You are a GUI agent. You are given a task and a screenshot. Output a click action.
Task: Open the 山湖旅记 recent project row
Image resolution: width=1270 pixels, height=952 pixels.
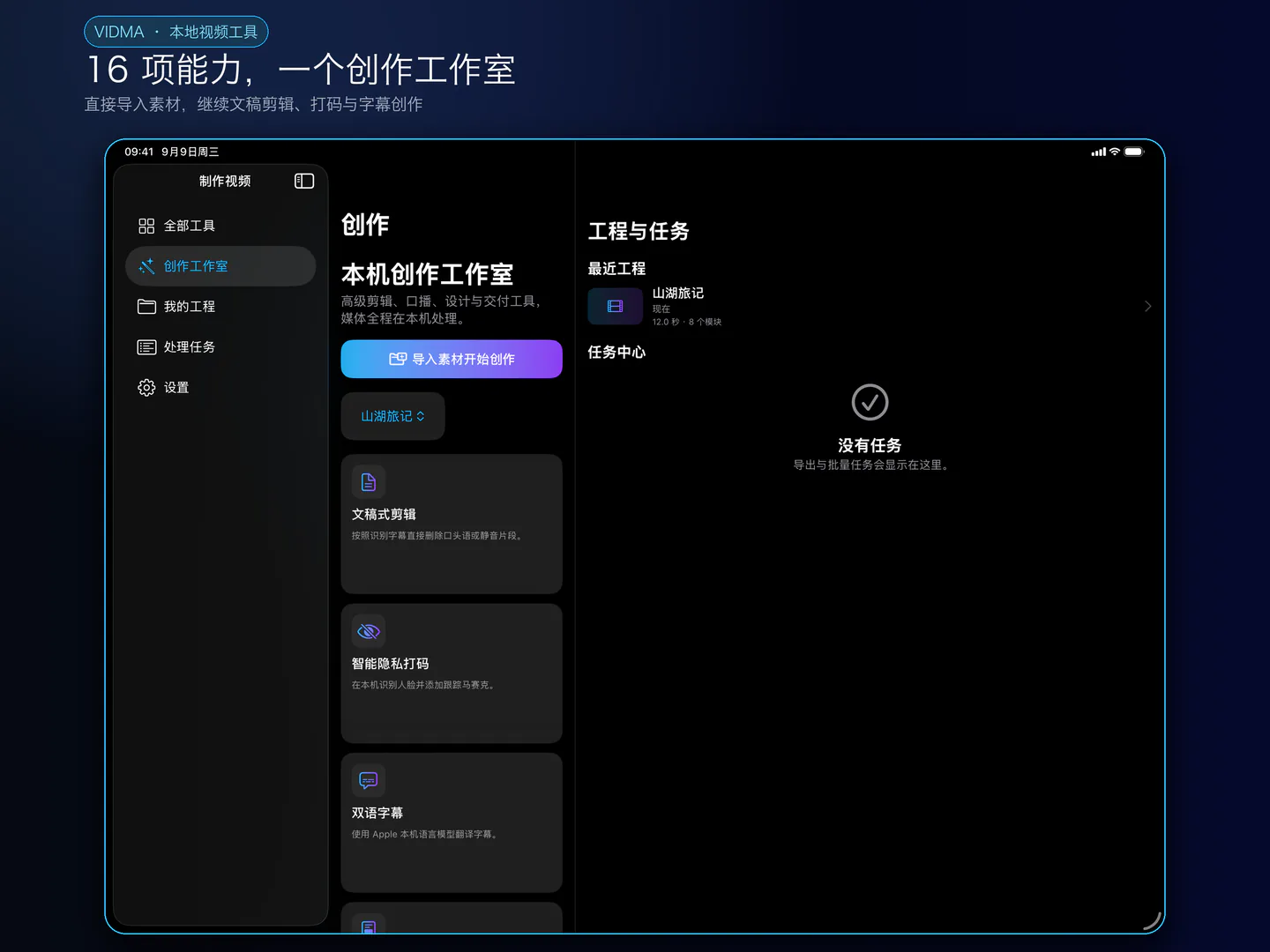[x=870, y=307]
